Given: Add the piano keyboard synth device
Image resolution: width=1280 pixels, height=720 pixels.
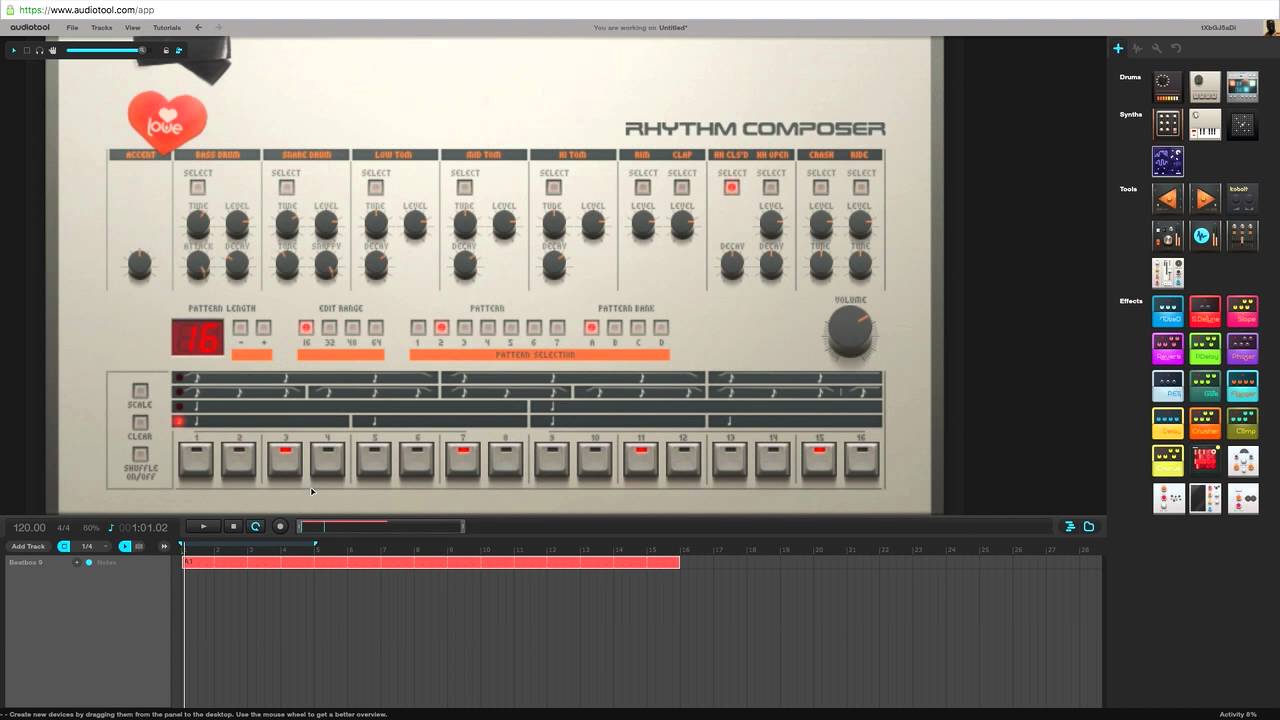Looking at the screenshot, I should (x=1205, y=124).
